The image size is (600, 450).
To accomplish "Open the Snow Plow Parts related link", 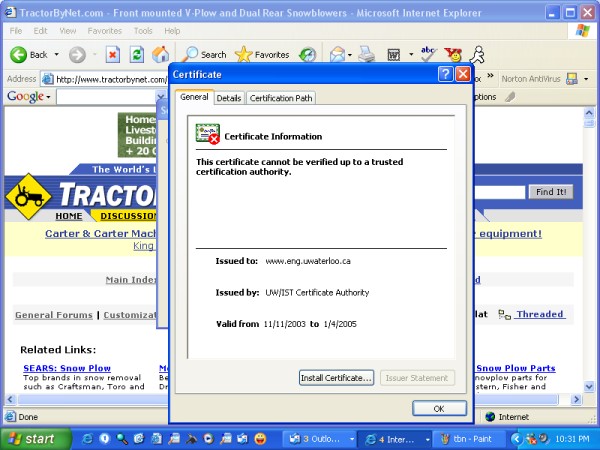I will point(516,368).
